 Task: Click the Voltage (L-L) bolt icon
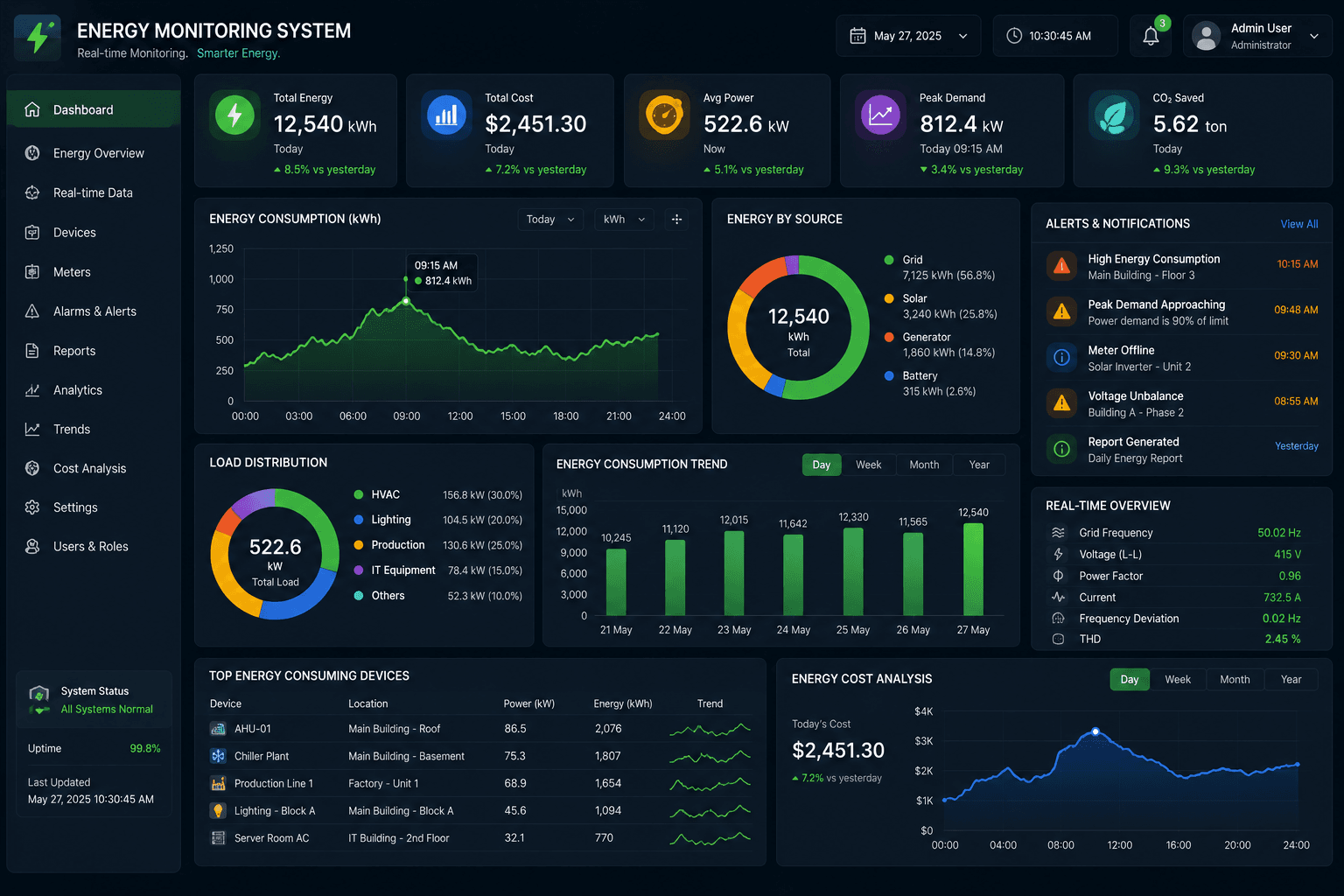pos(1058,554)
